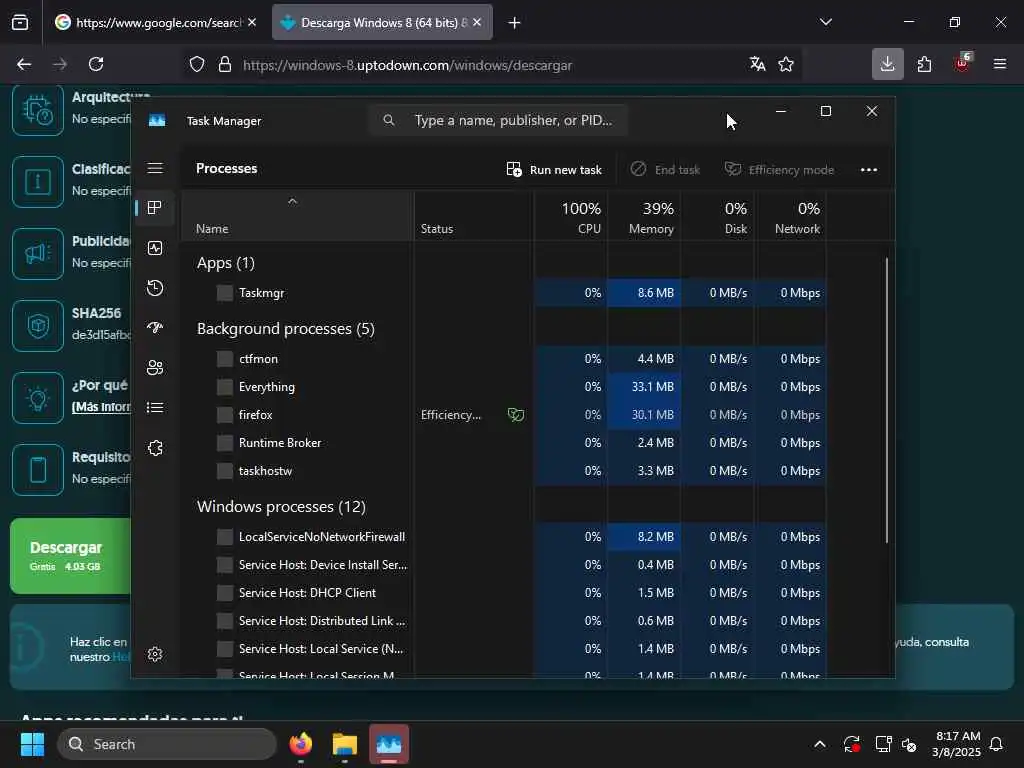Select the Processes sidebar icon
1024x768 pixels.
155,208
